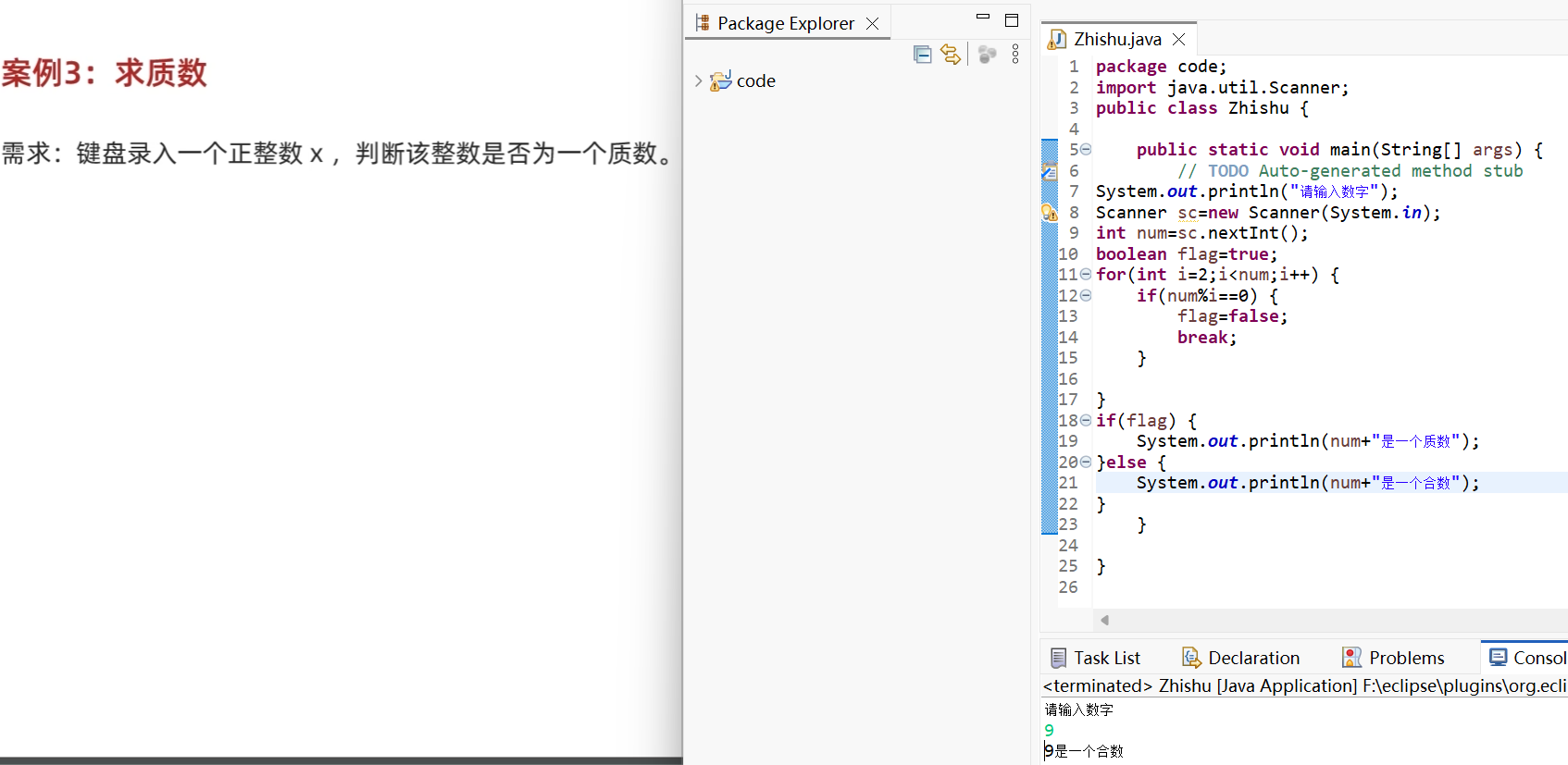Click the 'int num=sc.nextInt();' line
The height and width of the screenshot is (765, 1568).
tap(1201, 233)
